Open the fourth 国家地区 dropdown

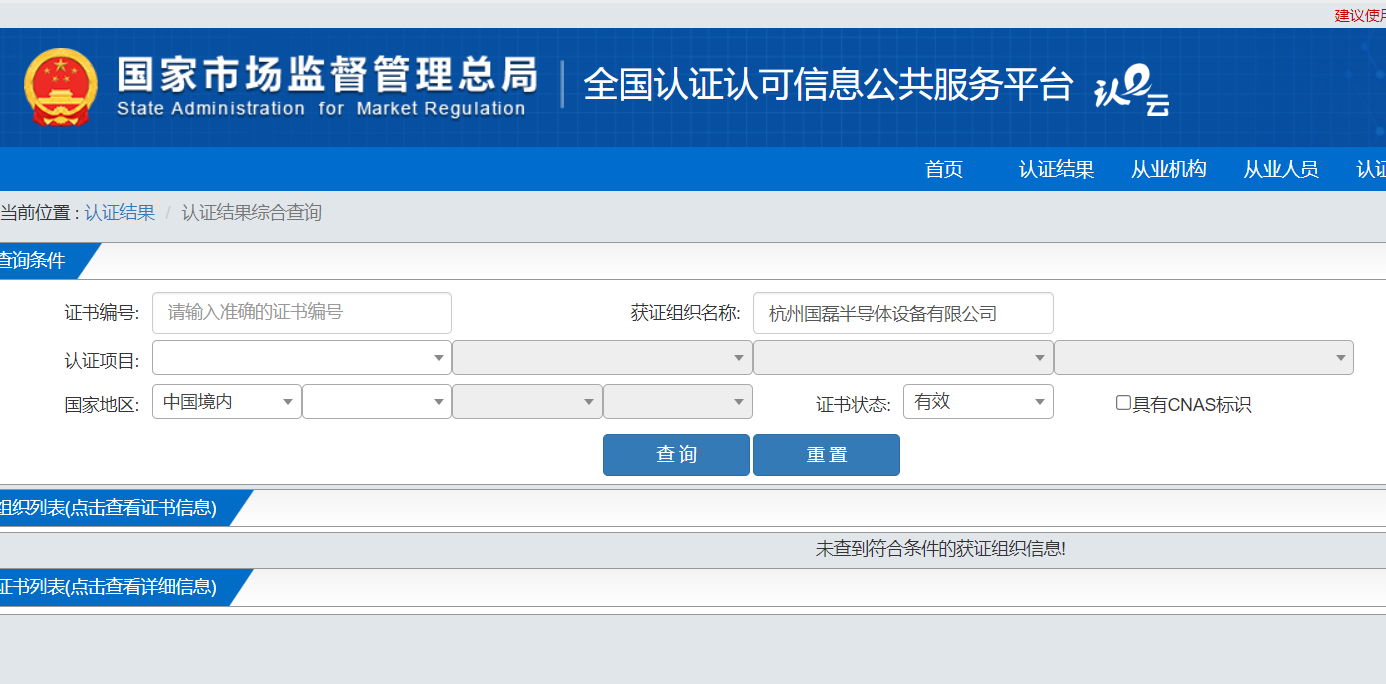[x=678, y=401]
